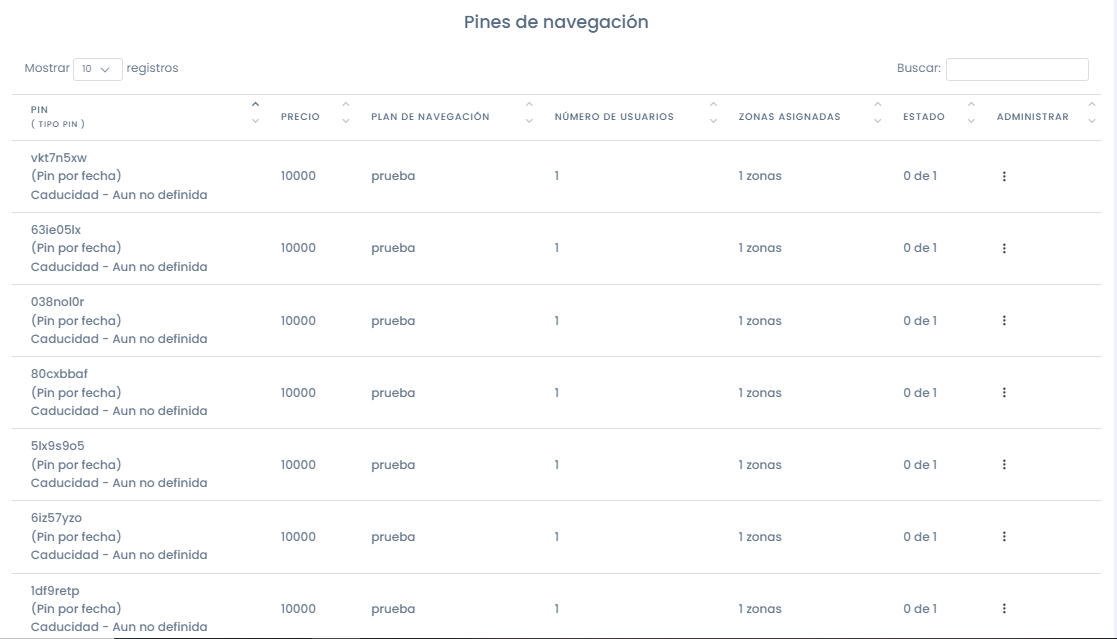This screenshot has height=639, width=1117.
Task: Open the three-dot menu for pin 6iz57yzo
Action: (1004, 536)
